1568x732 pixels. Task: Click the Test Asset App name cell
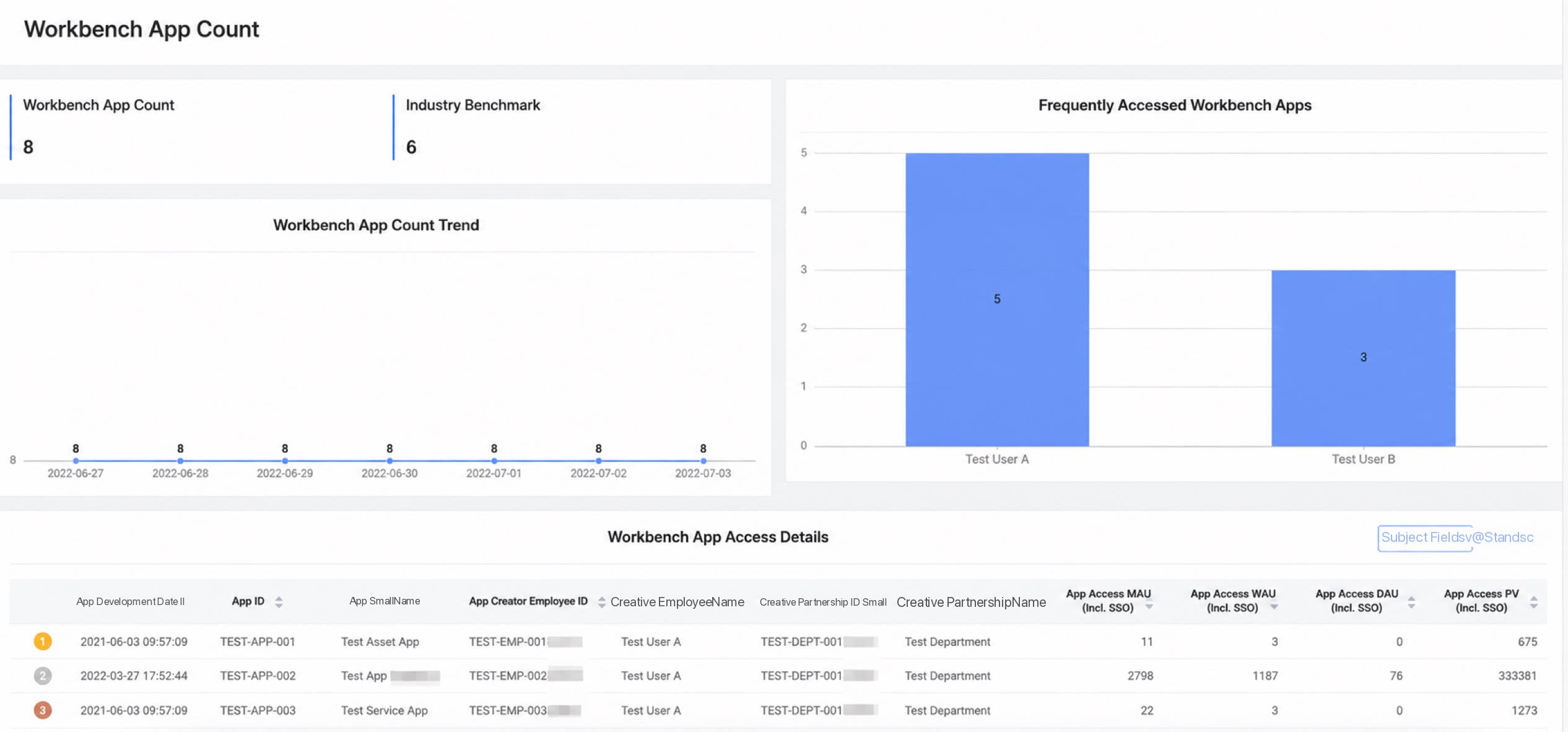click(x=380, y=642)
